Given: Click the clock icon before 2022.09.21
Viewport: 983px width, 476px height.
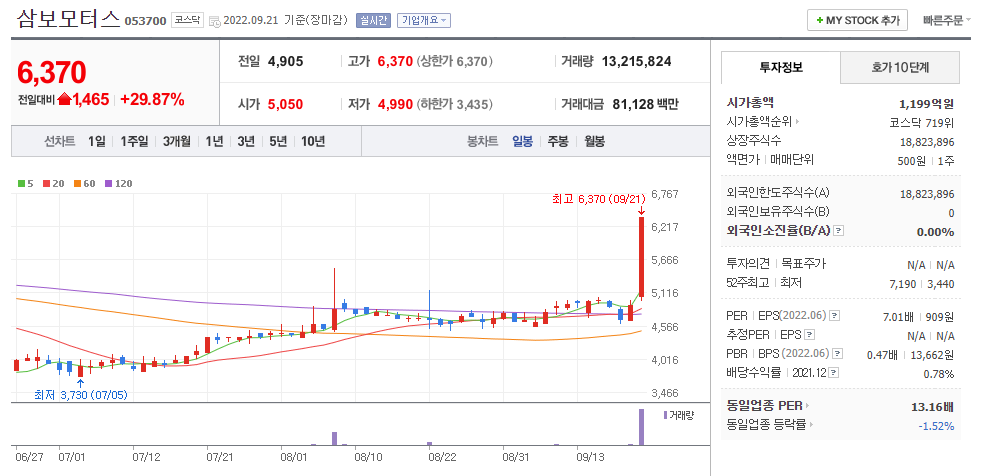Looking at the screenshot, I should click(214, 21).
